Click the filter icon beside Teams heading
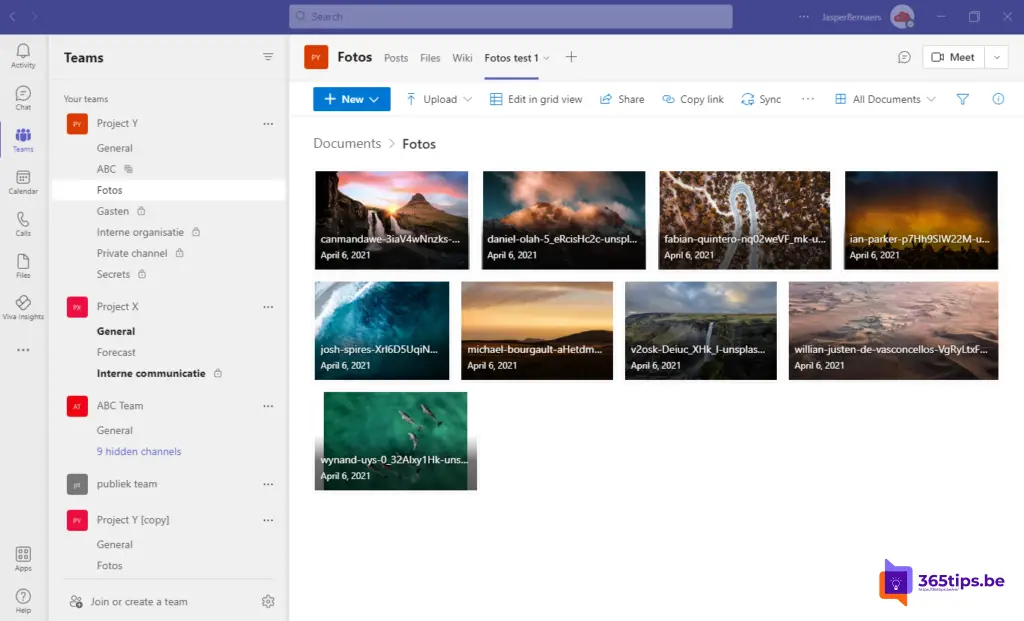Viewport: 1024px width, 621px height. click(268, 58)
